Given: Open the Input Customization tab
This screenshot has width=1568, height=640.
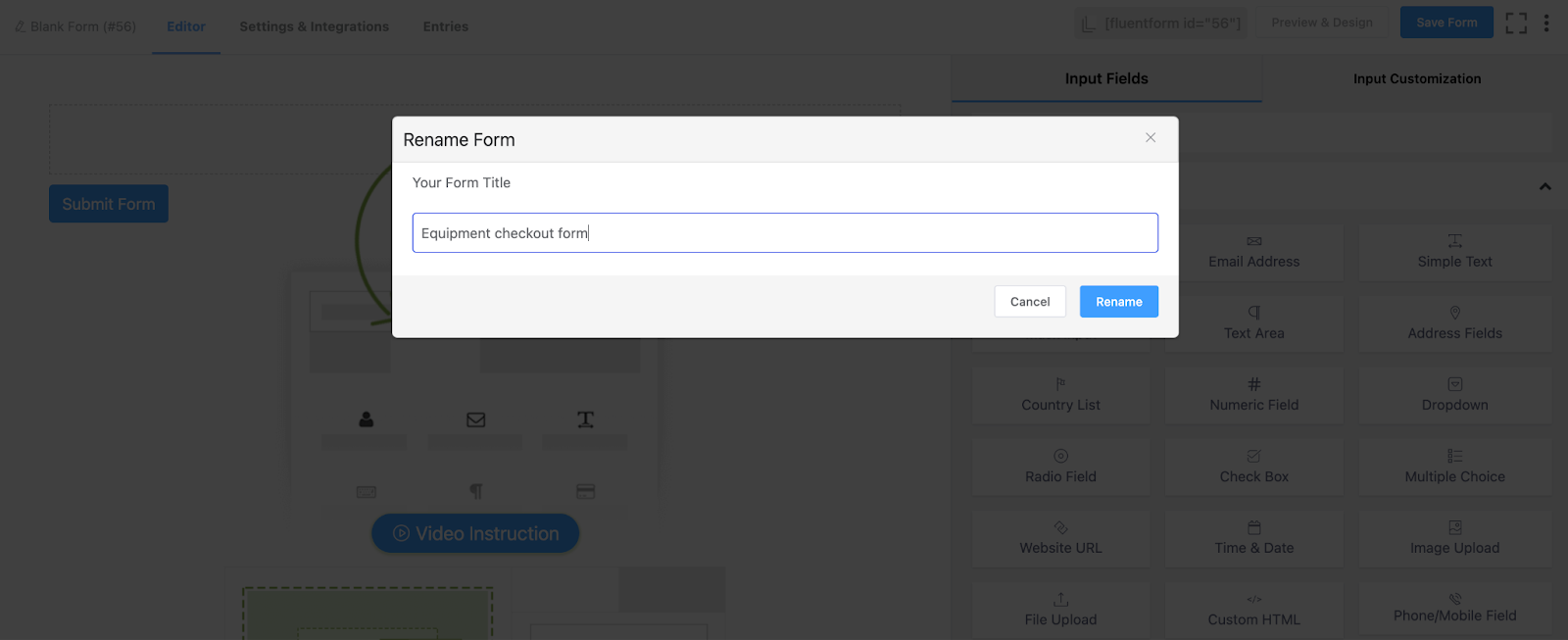Looking at the screenshot, I should pyautogui.click(x=1416, y=78).
